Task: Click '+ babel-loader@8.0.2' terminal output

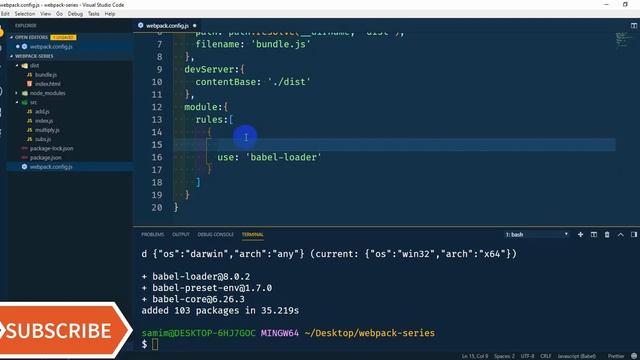Action: click(196, 276)
